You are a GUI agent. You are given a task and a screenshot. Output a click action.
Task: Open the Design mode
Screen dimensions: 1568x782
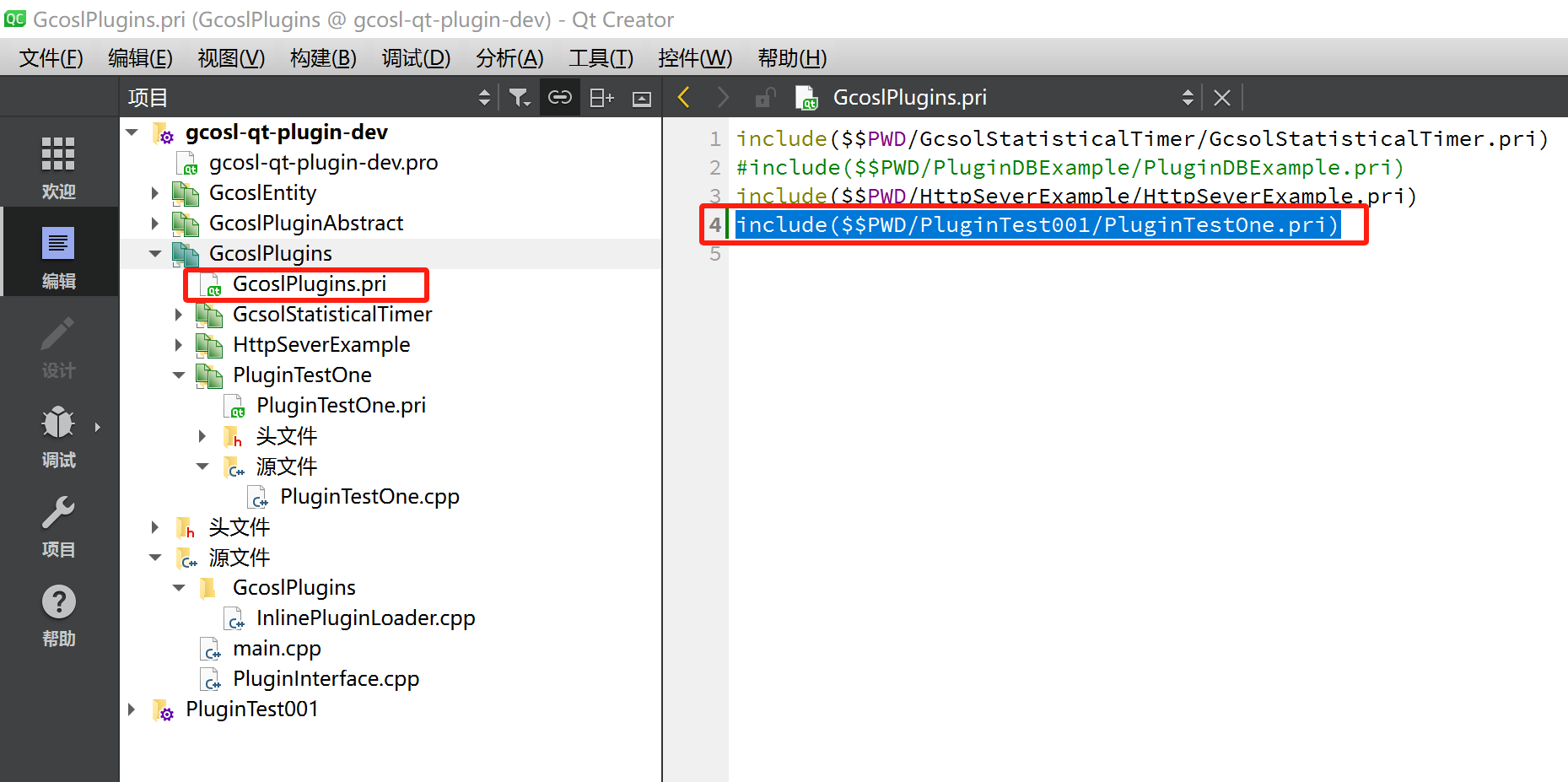(x=58, y=346)
